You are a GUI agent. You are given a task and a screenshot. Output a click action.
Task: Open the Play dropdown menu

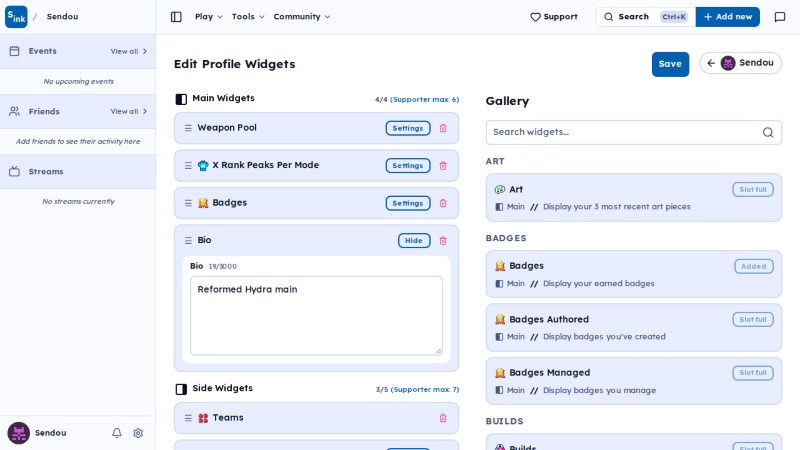(209, 17)
